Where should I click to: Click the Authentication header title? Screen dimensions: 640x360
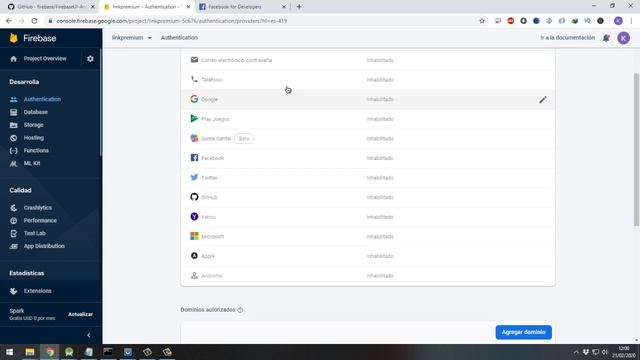coord(179,38)
